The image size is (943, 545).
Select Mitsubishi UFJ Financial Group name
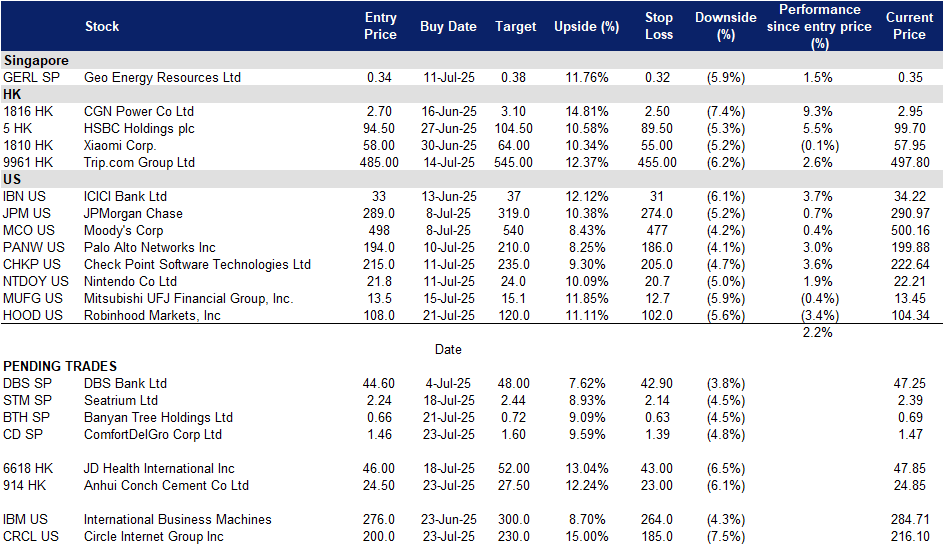188,298
